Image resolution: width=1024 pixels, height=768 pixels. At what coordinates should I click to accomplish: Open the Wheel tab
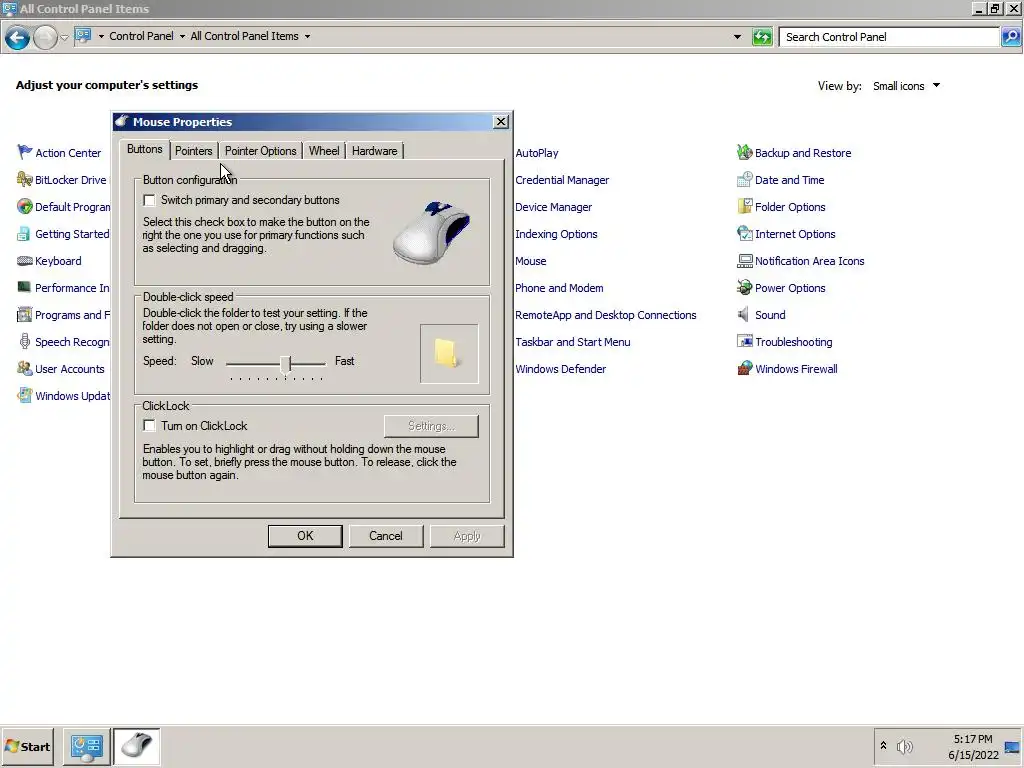click(x=324, y=151)
